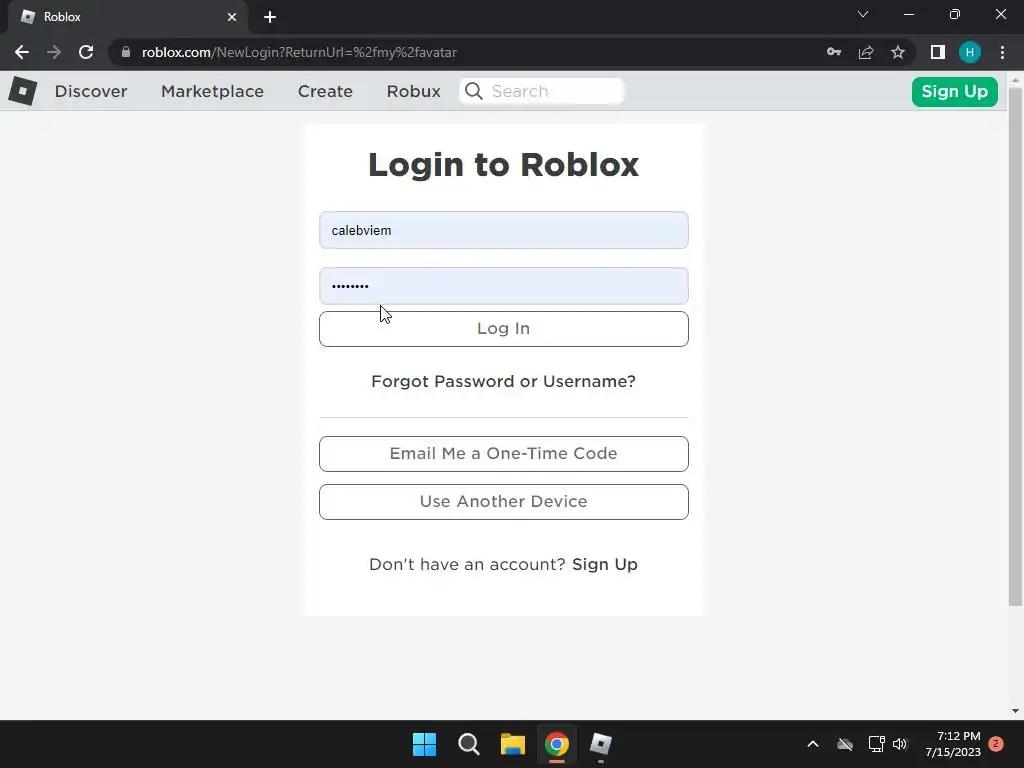Click the scrollbar up arrow
Screen dimensions: 1024x768
[x=1015, y=79]
